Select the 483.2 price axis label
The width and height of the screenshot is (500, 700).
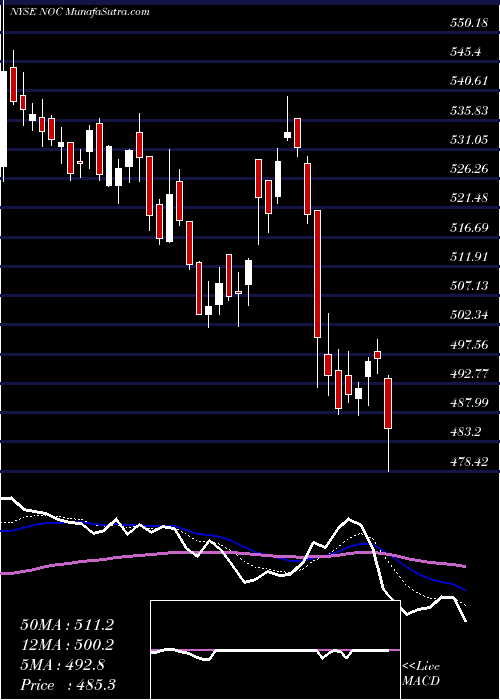[x=466, y=432]
